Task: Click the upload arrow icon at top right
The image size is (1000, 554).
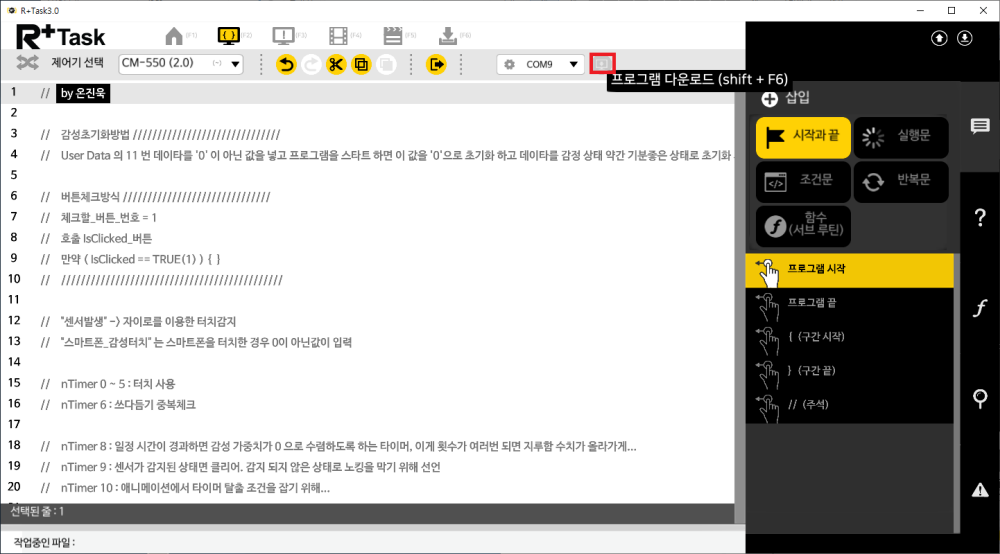Action: [x=939, y=38]
